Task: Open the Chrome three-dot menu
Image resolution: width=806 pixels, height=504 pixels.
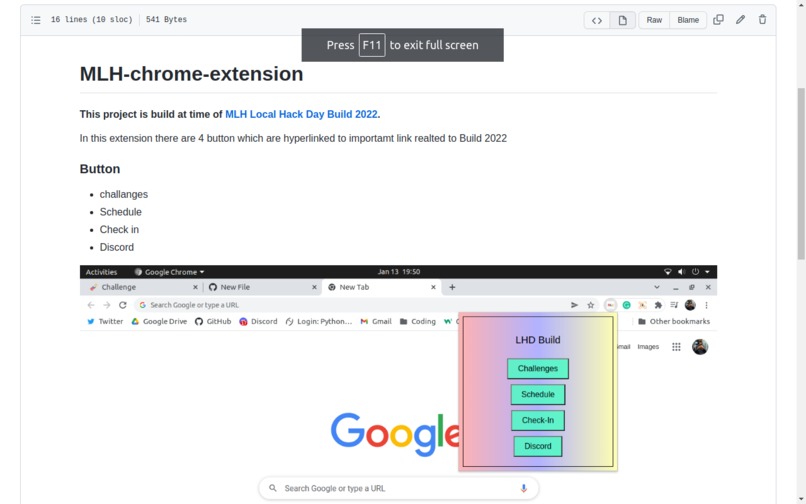Action: pyautogui.click(x=706, y=305)
